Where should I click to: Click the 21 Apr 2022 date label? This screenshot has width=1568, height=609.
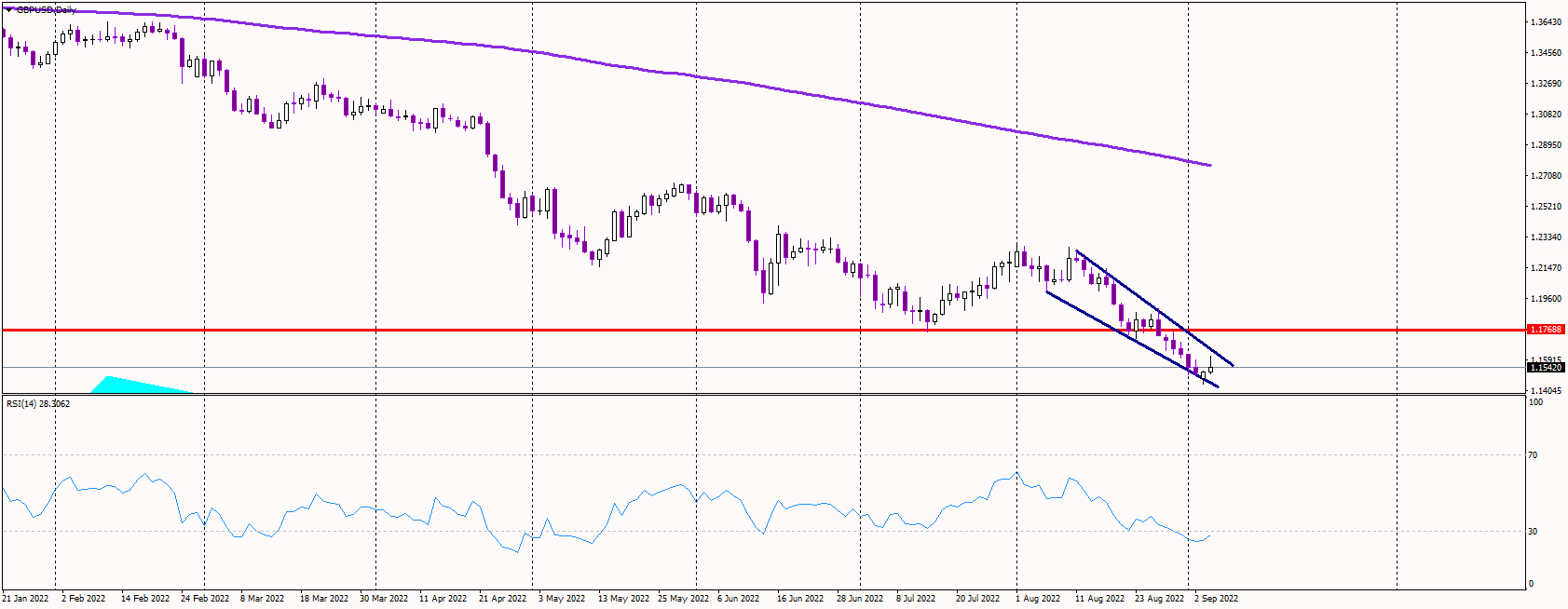503,599
